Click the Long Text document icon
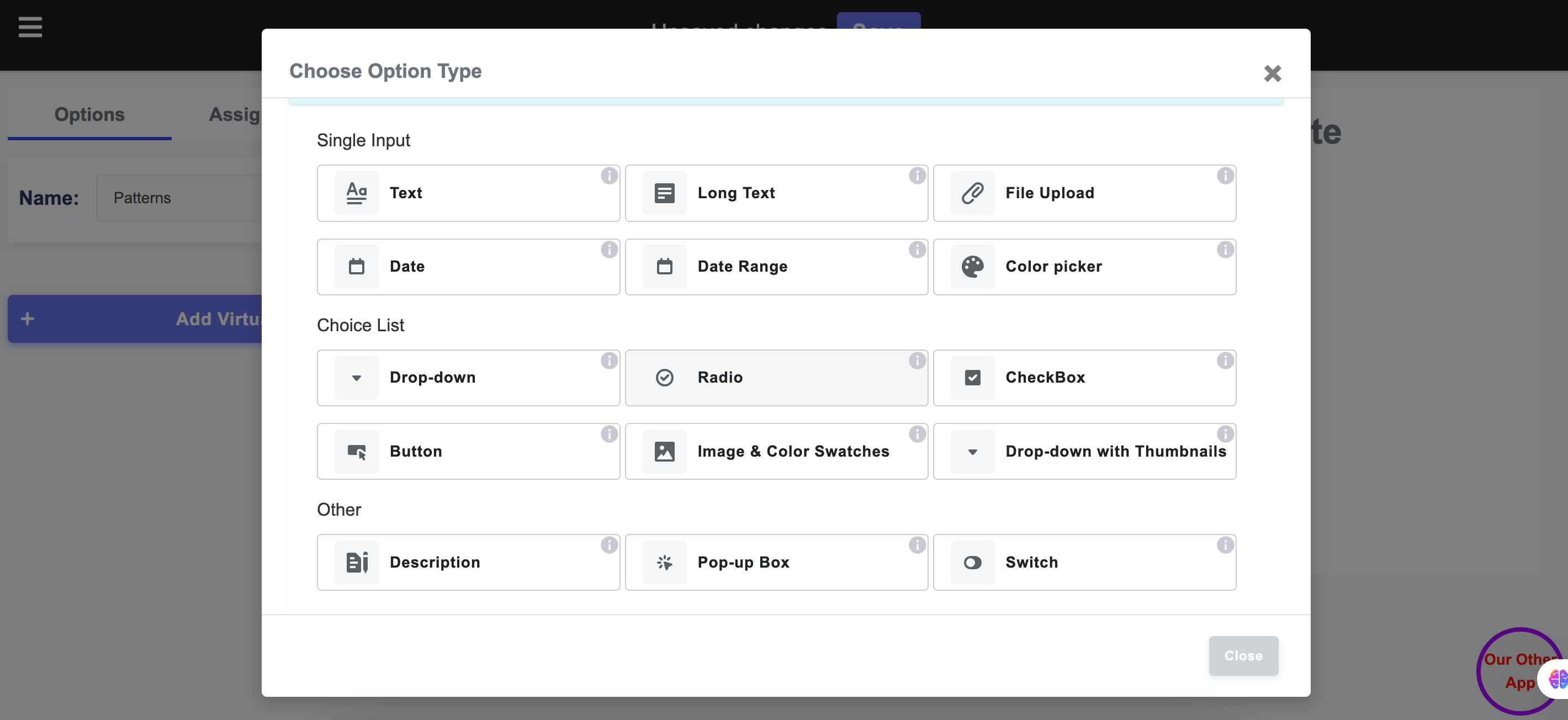 tap(664, 193)
